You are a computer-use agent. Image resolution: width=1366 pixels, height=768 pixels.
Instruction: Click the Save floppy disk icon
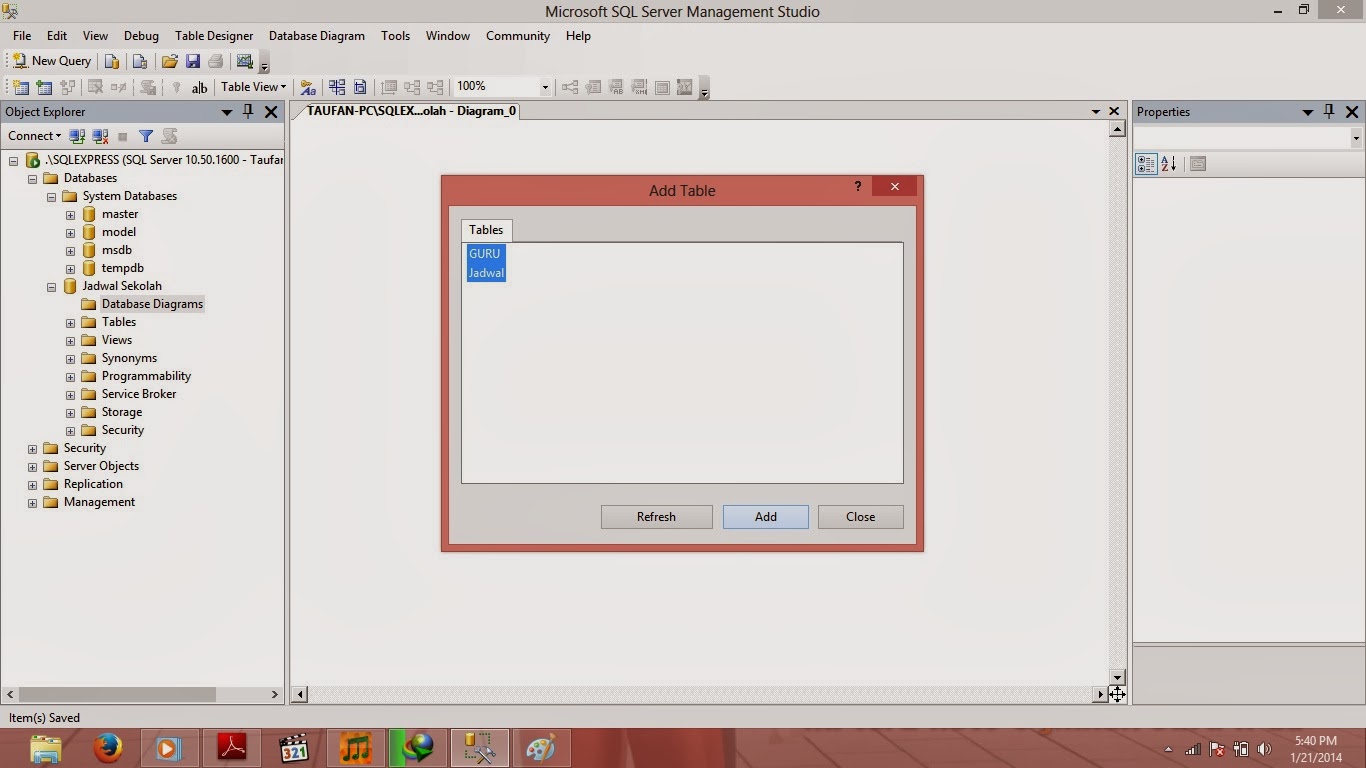(193, 61)
